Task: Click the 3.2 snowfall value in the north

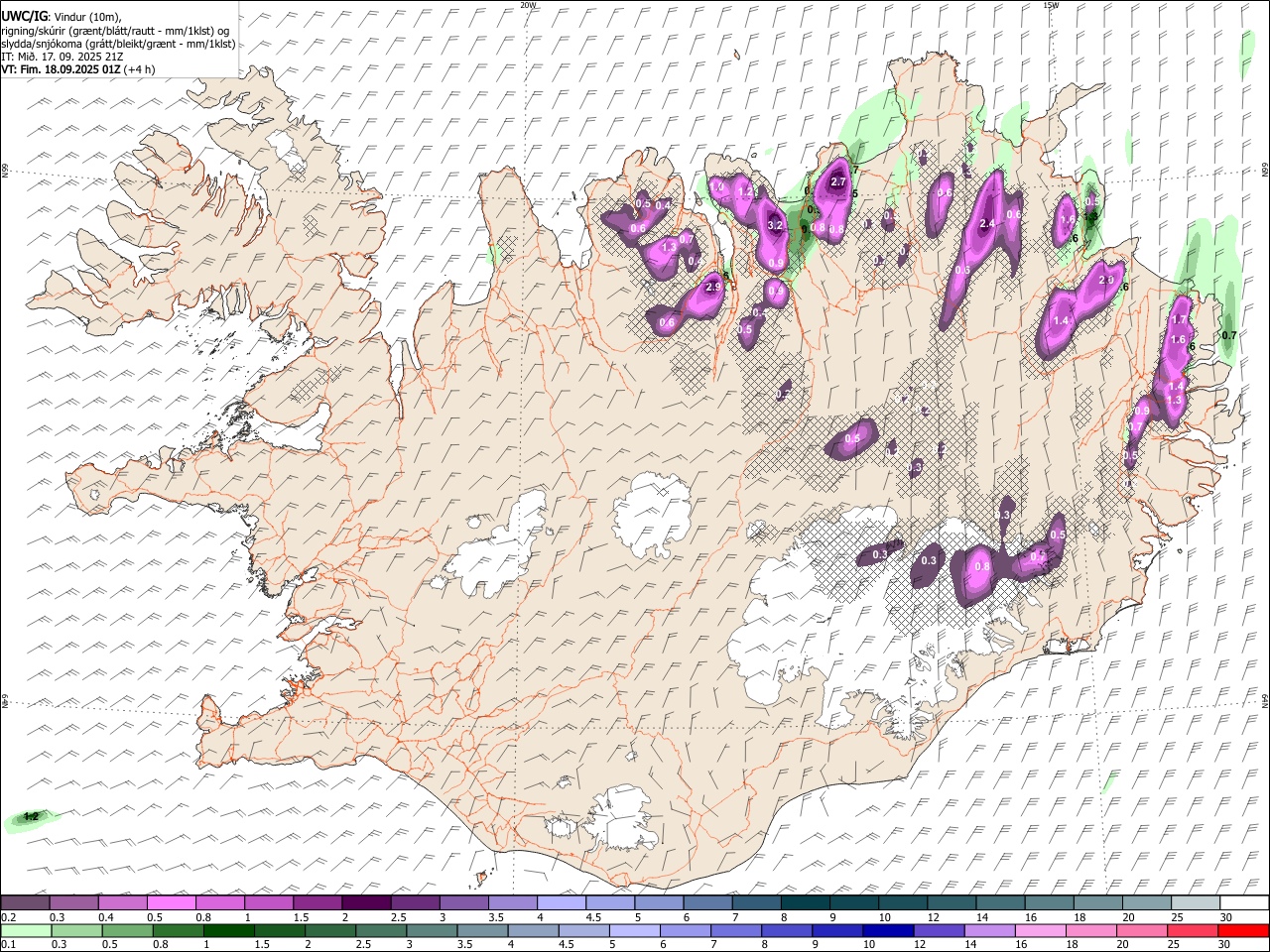Action: [776, 226]
